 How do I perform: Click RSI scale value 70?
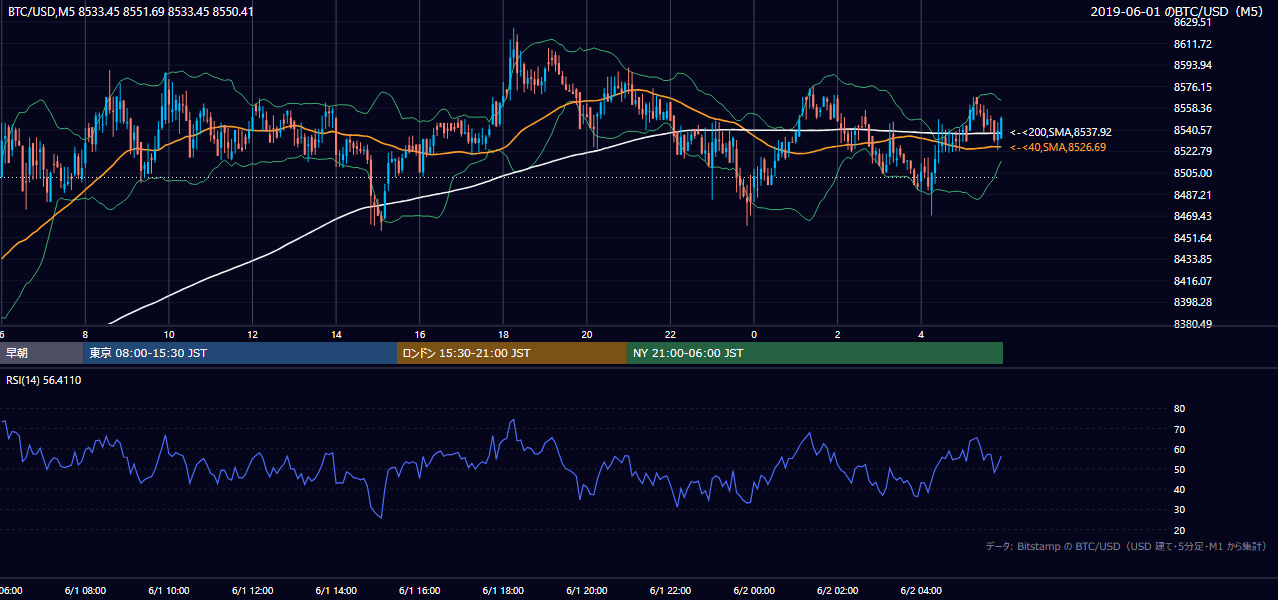click(x=1179, y=429)
